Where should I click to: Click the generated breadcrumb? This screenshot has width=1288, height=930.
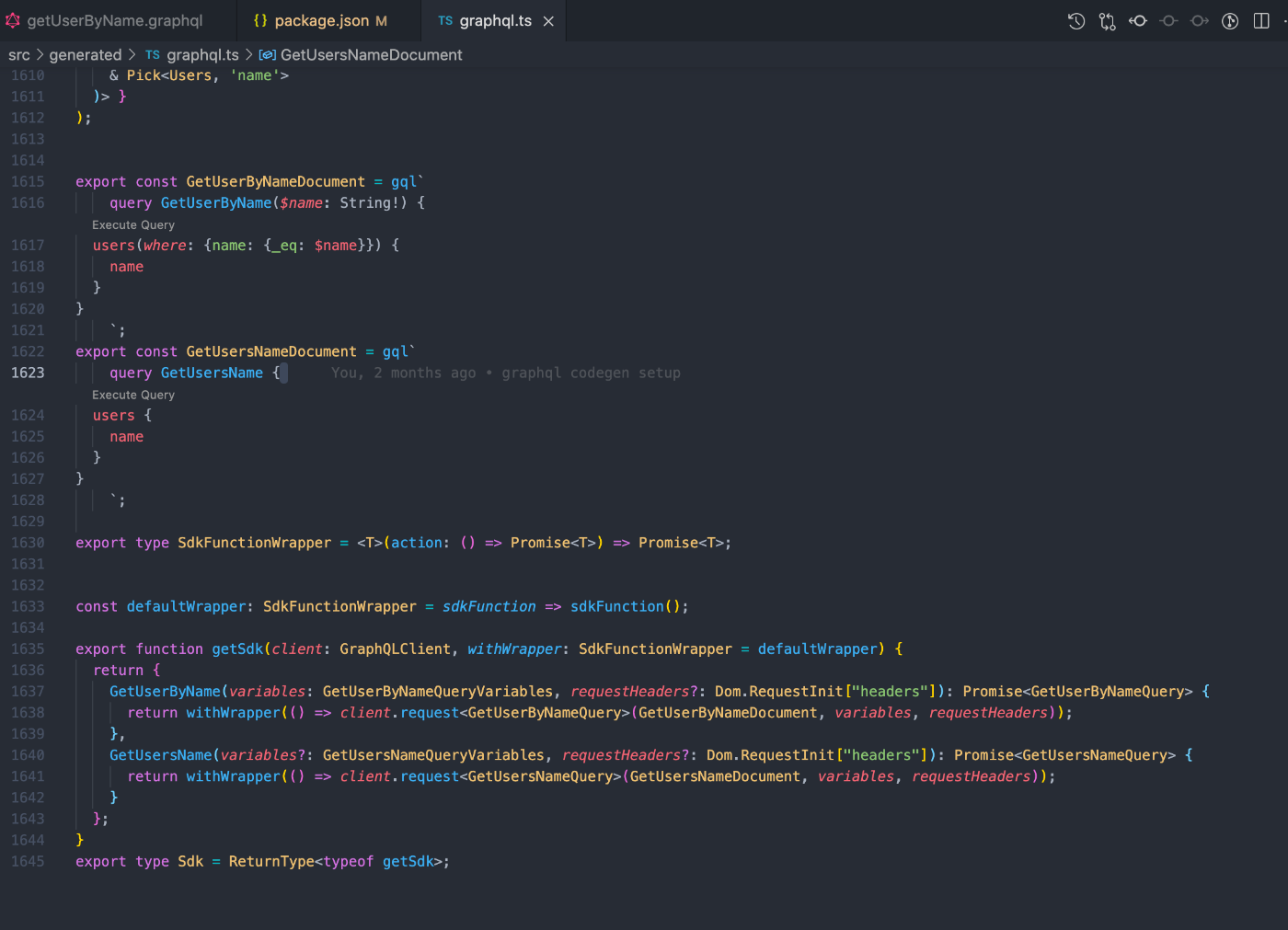[x=86, y=55]
